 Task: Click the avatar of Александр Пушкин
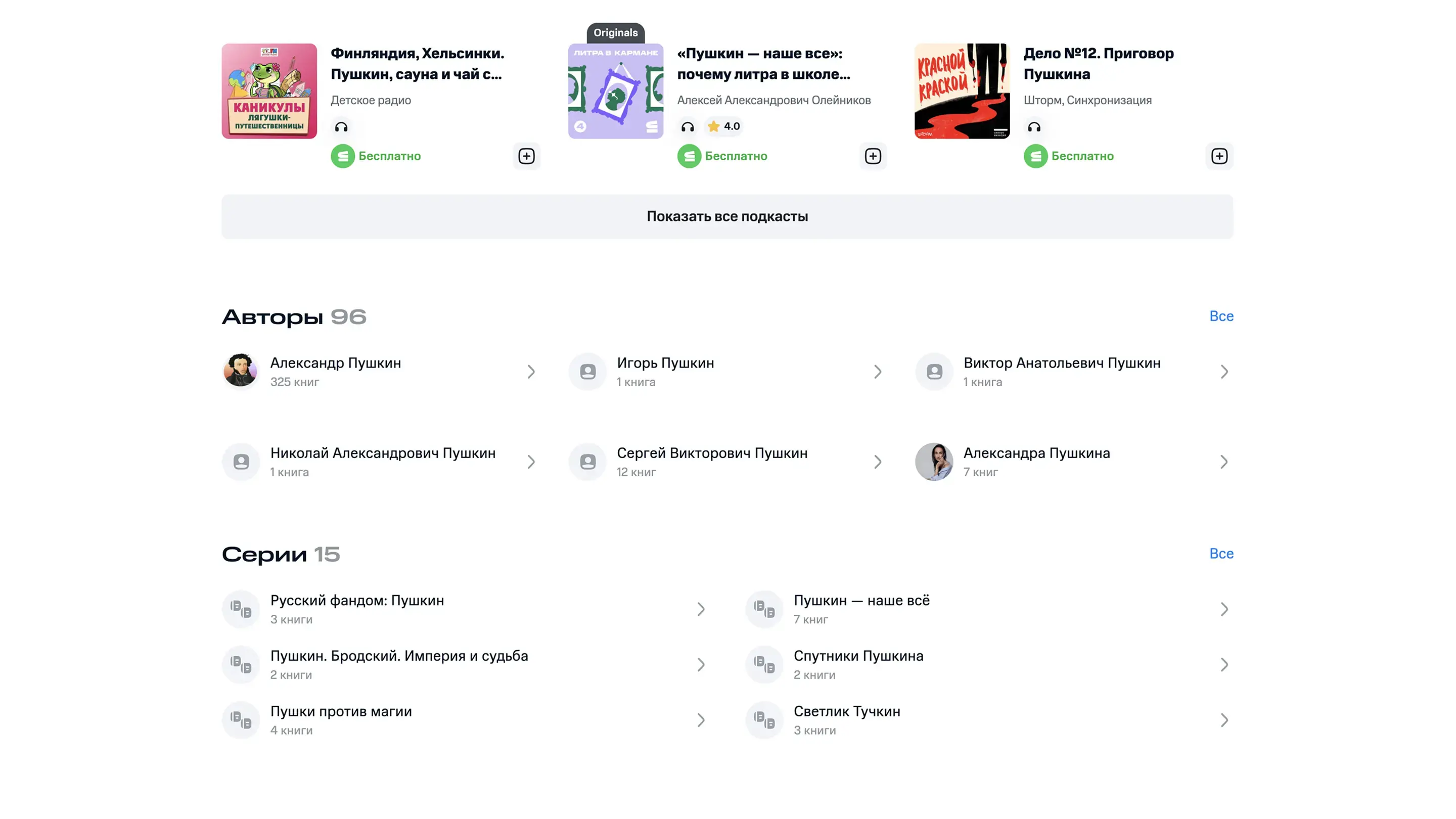coord(241,371)
